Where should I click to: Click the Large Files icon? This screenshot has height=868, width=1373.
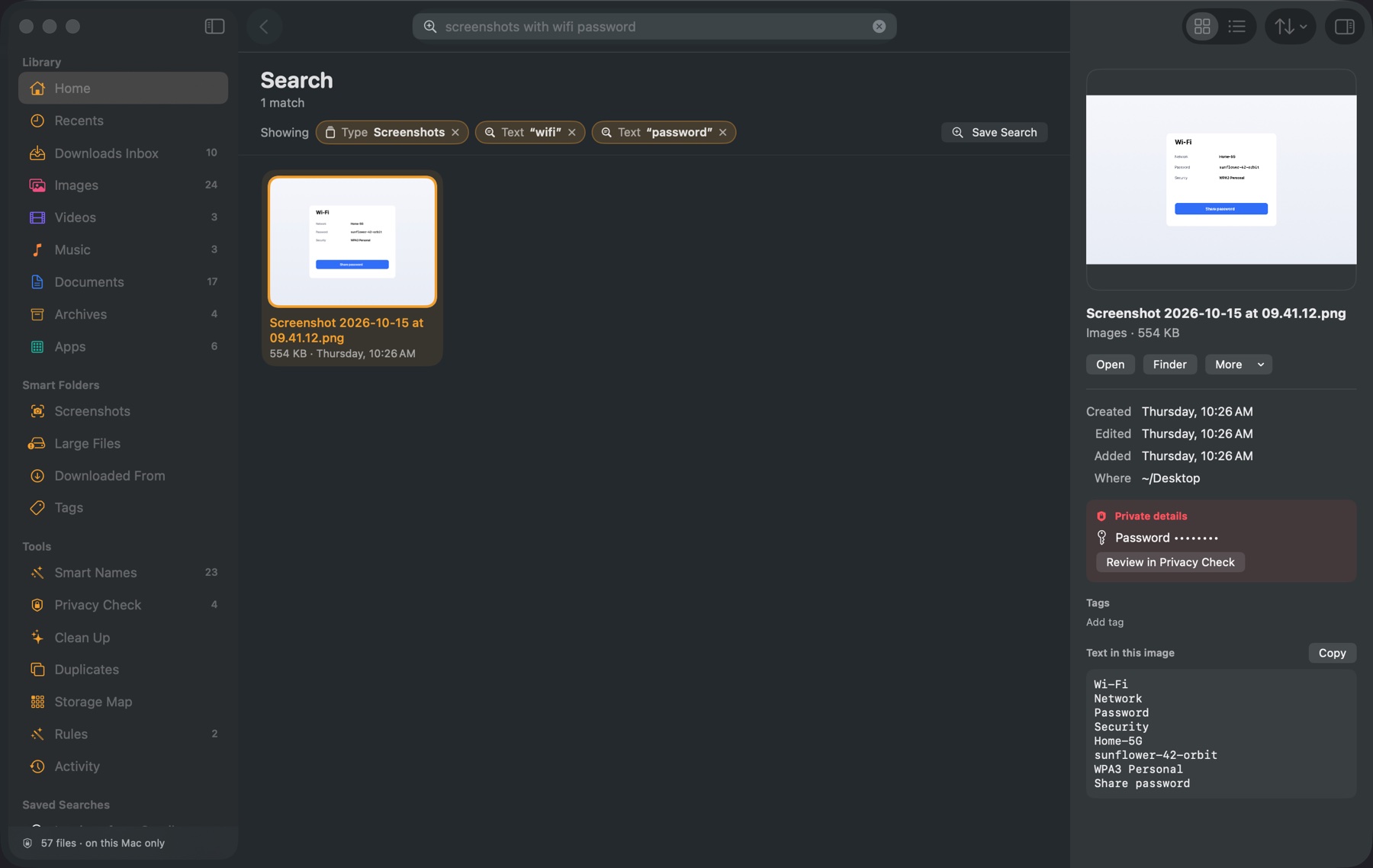pyautogui.click(x=37, y=444)
